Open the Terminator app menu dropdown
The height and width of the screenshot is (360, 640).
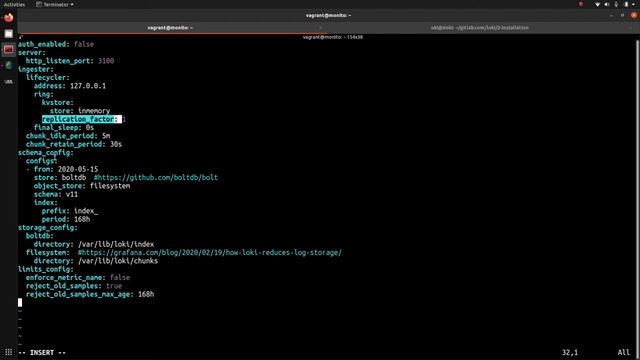[55, 4]
